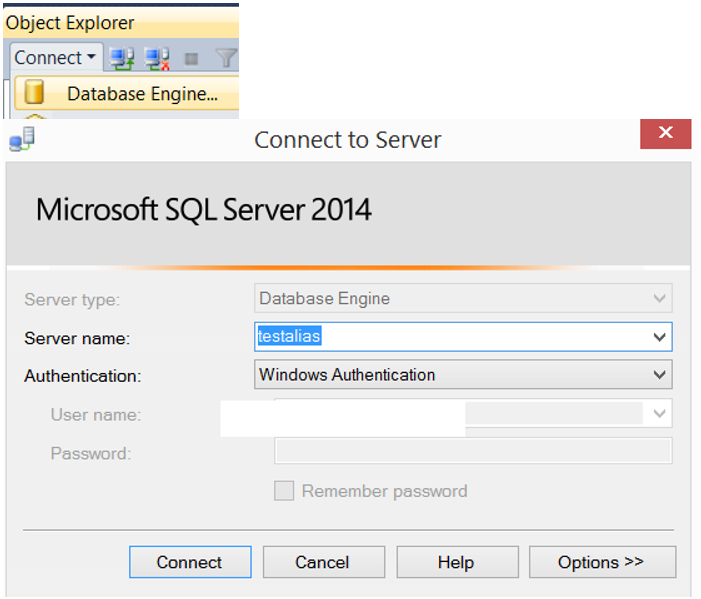Click the Disconnect server icon
The width and height of the screenshot is (701, 599).
click(157, 58)
